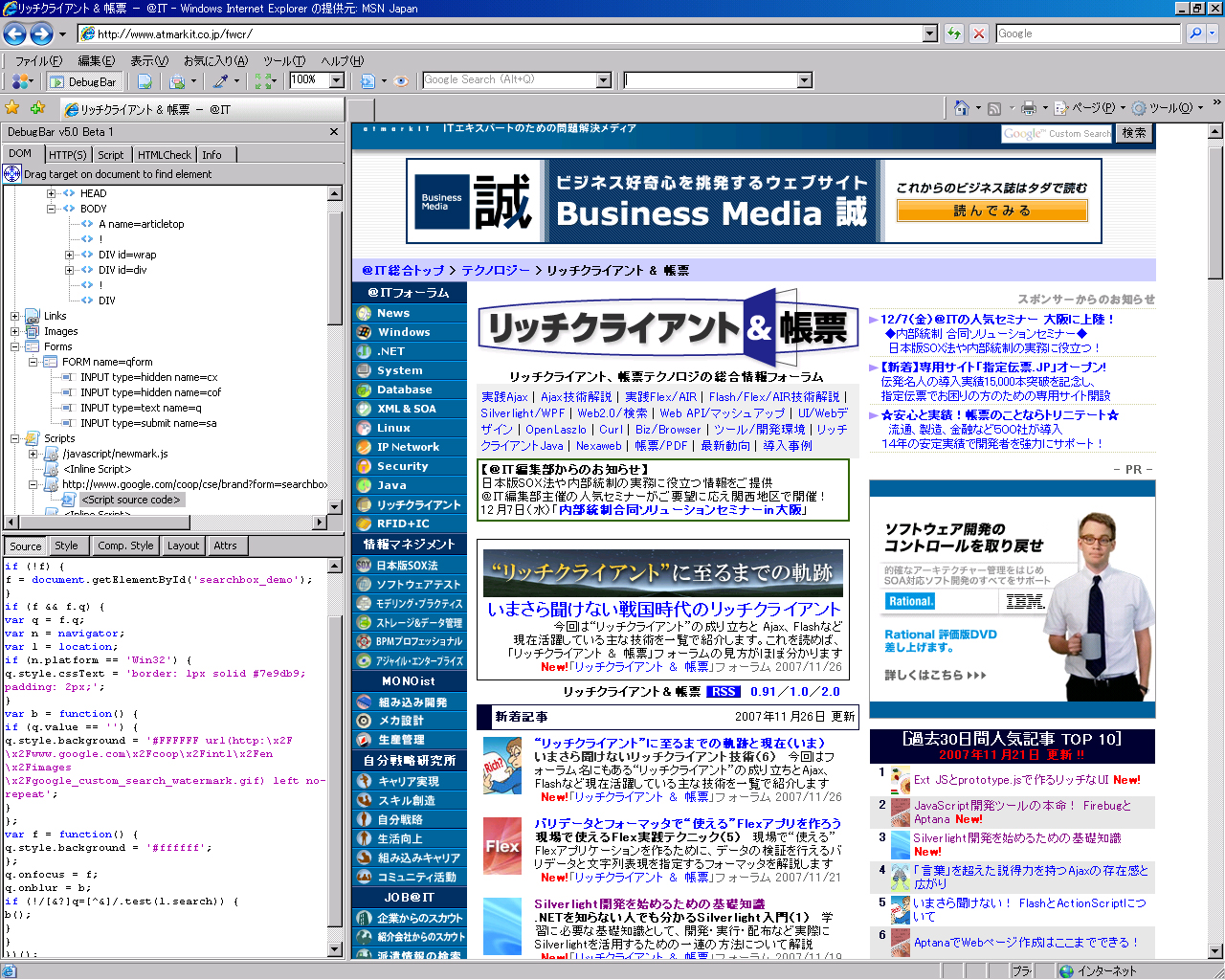Open the 実践Ajax link
Viewport: 1225px width, 980px height.
[x=504, y=396]
